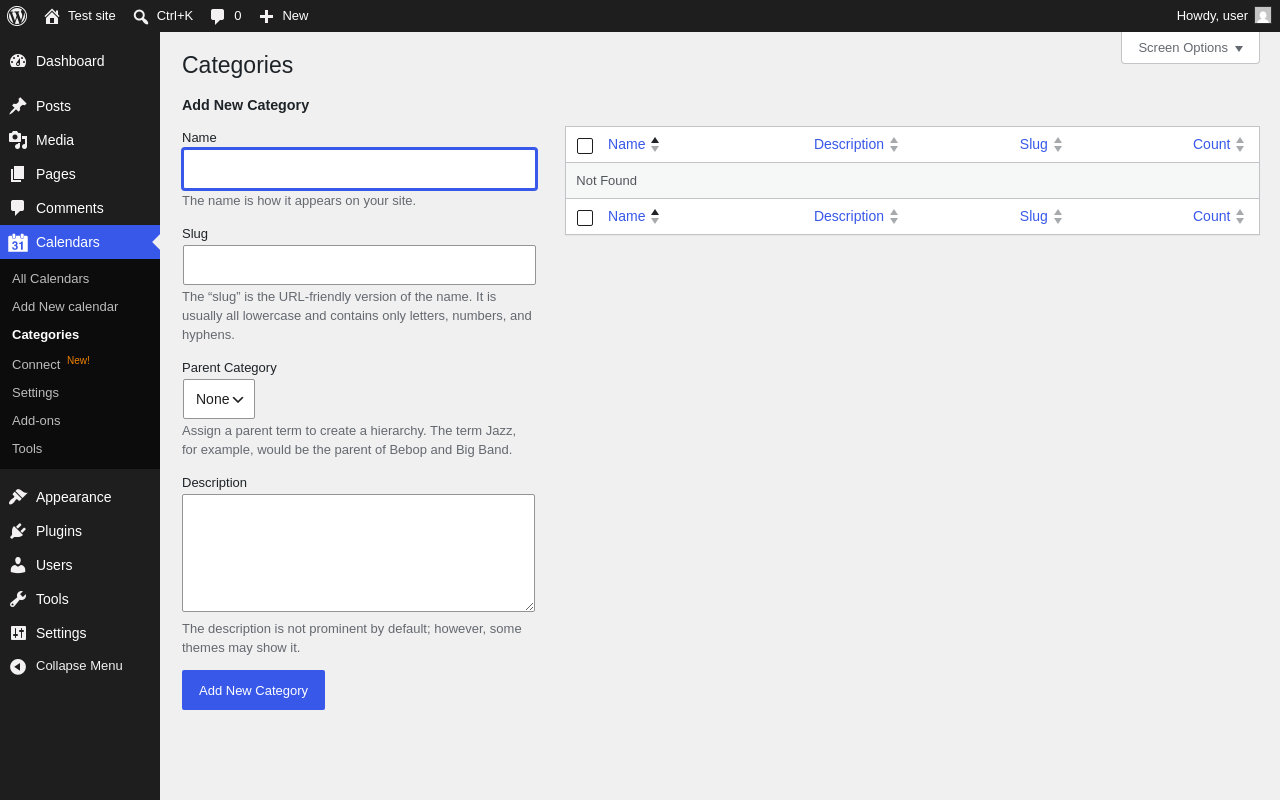Open Ctrl+K command palette label

(175, 16)
